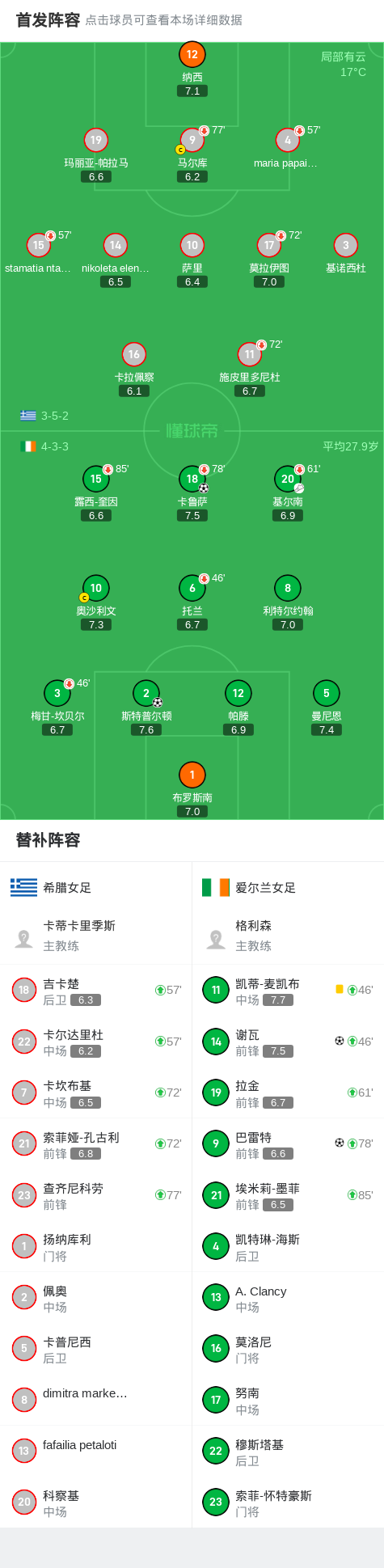This screenshot has height=1568, width=384.
Task: Select player 马尔库 number 9 circle
Action: pos(192,140)
